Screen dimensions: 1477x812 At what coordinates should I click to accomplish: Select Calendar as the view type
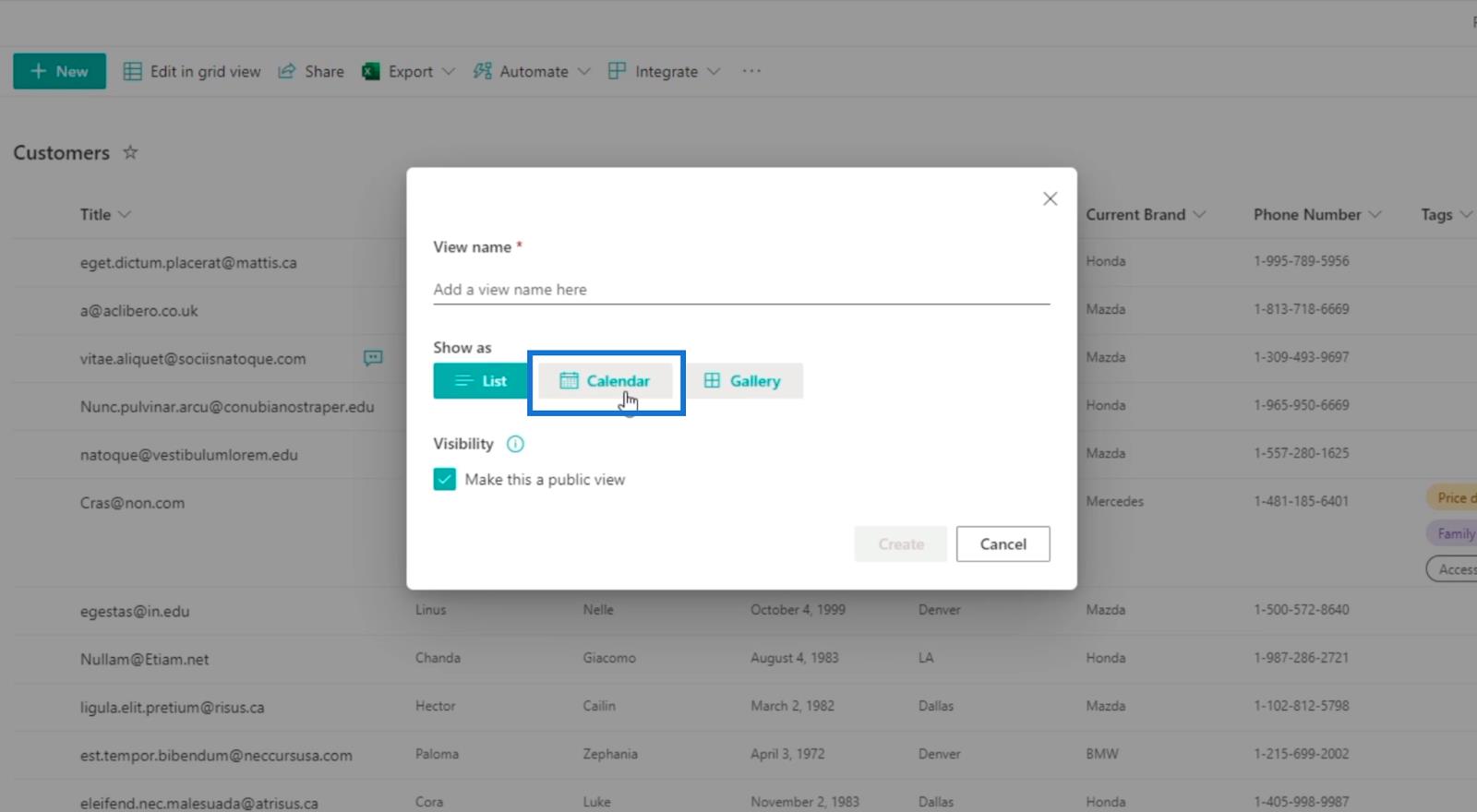click(606, 381)
